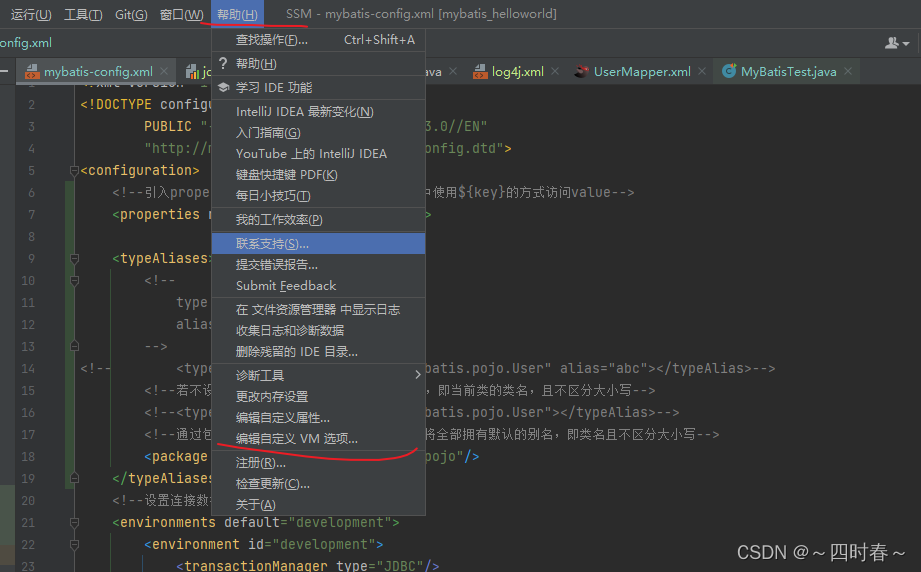Click the MyBatisTest.java class icon

tap(729, 71)
